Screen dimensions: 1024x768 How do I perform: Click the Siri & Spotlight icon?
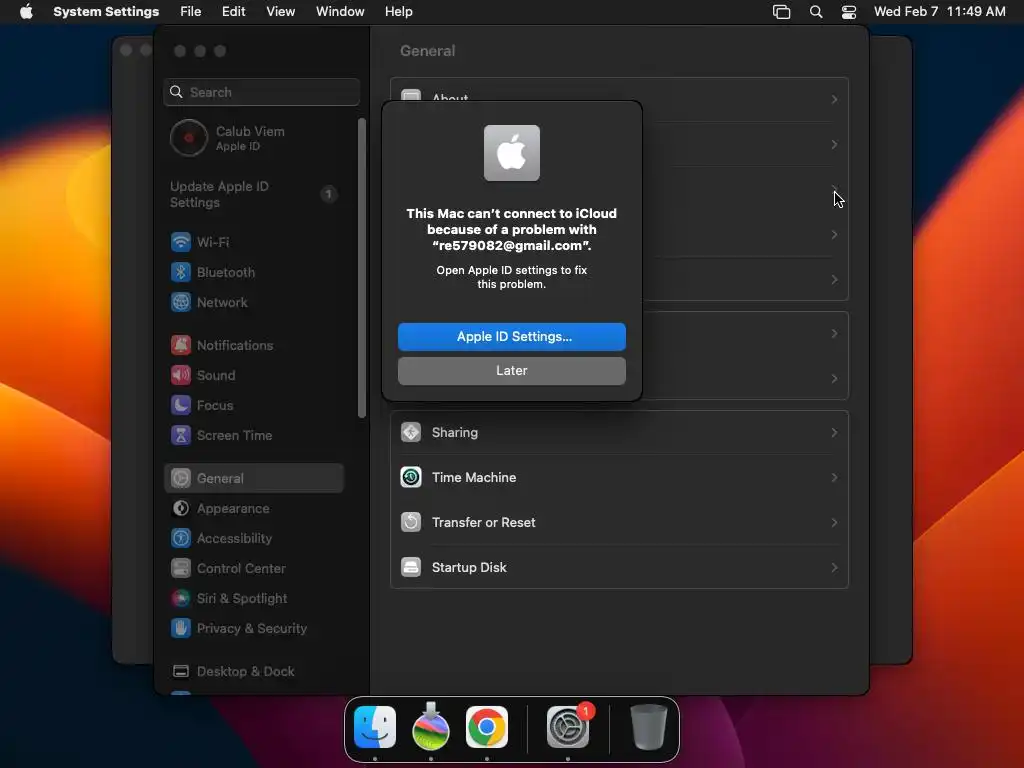[181, 598]
